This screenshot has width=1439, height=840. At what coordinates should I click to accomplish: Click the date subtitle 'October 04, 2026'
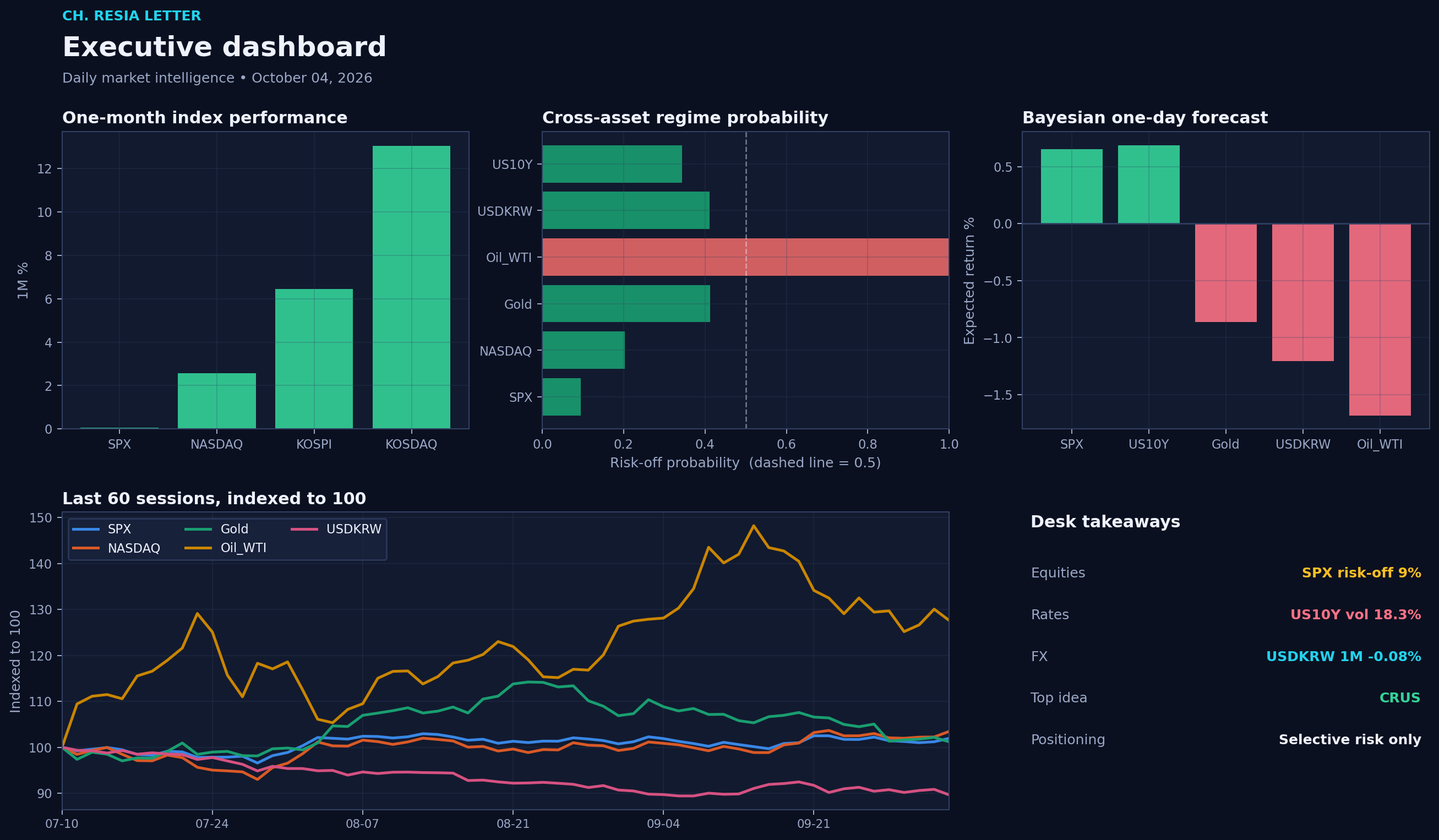[x=312, y=78]
